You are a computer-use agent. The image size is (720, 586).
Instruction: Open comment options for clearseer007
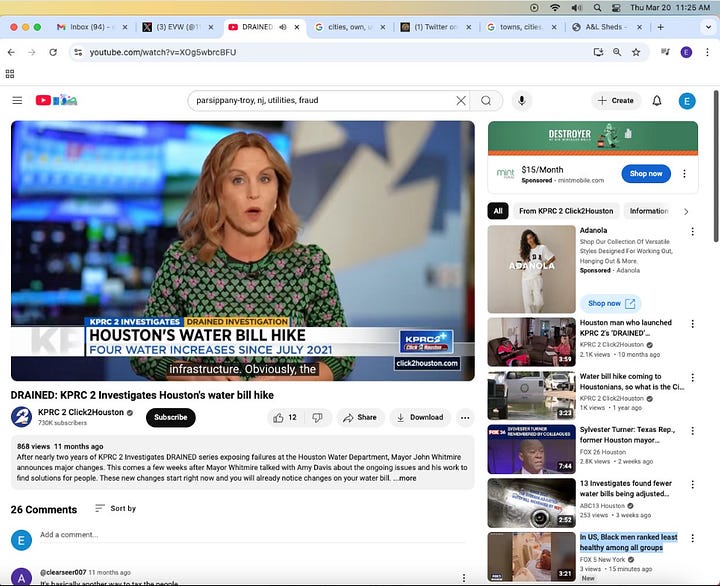click(x=464, y=577)
